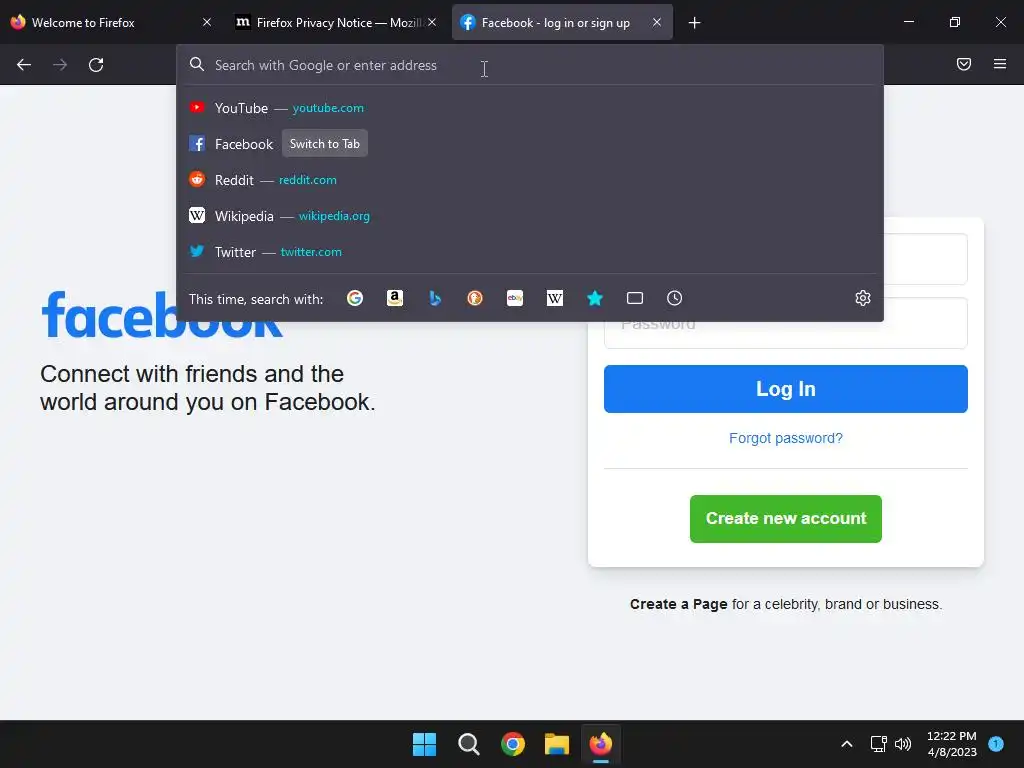Open the Forgot password? link
This screenshot has height=768, width=1024.
(x=786, y=438)
